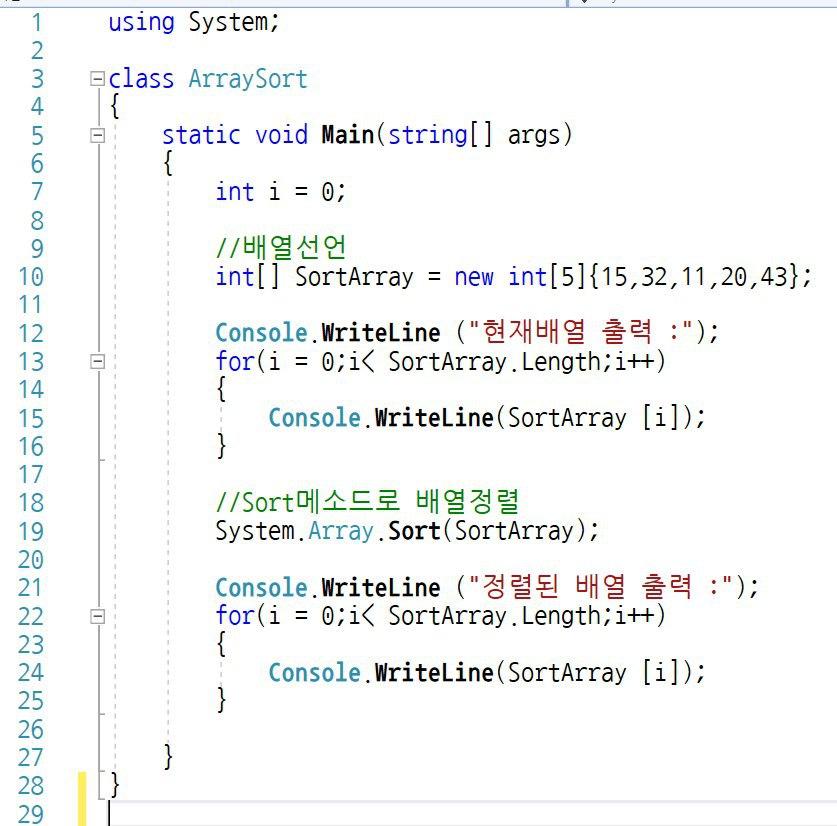Place cursor on empty line 29
837x826 pixels.
point(470,814)
